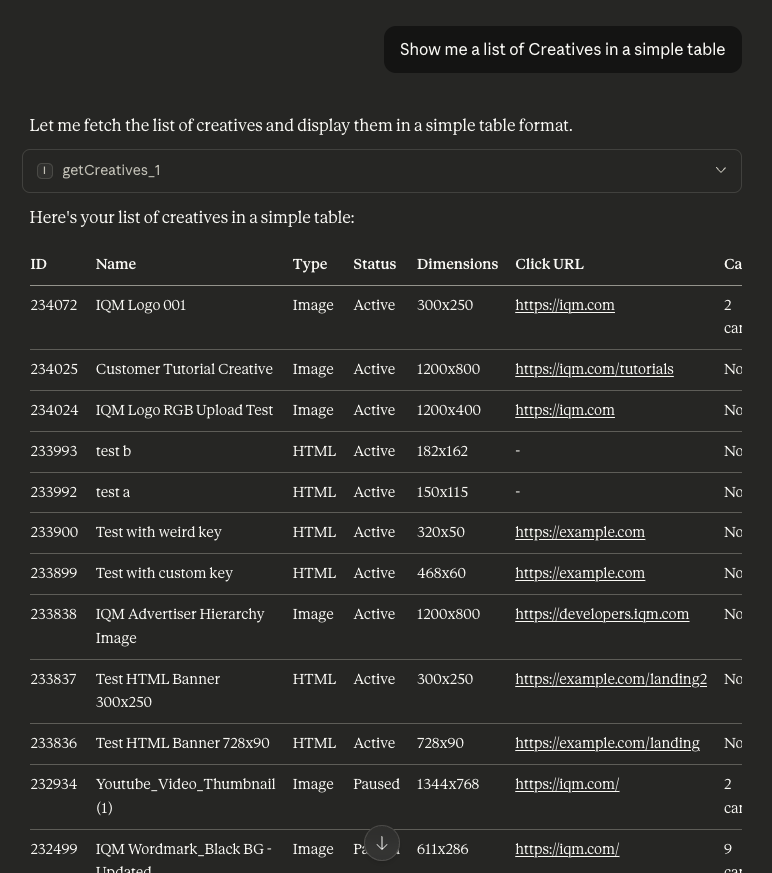772x873 pixels.
Task: Open the developers.iqm.com link
Action: (602, 614)
